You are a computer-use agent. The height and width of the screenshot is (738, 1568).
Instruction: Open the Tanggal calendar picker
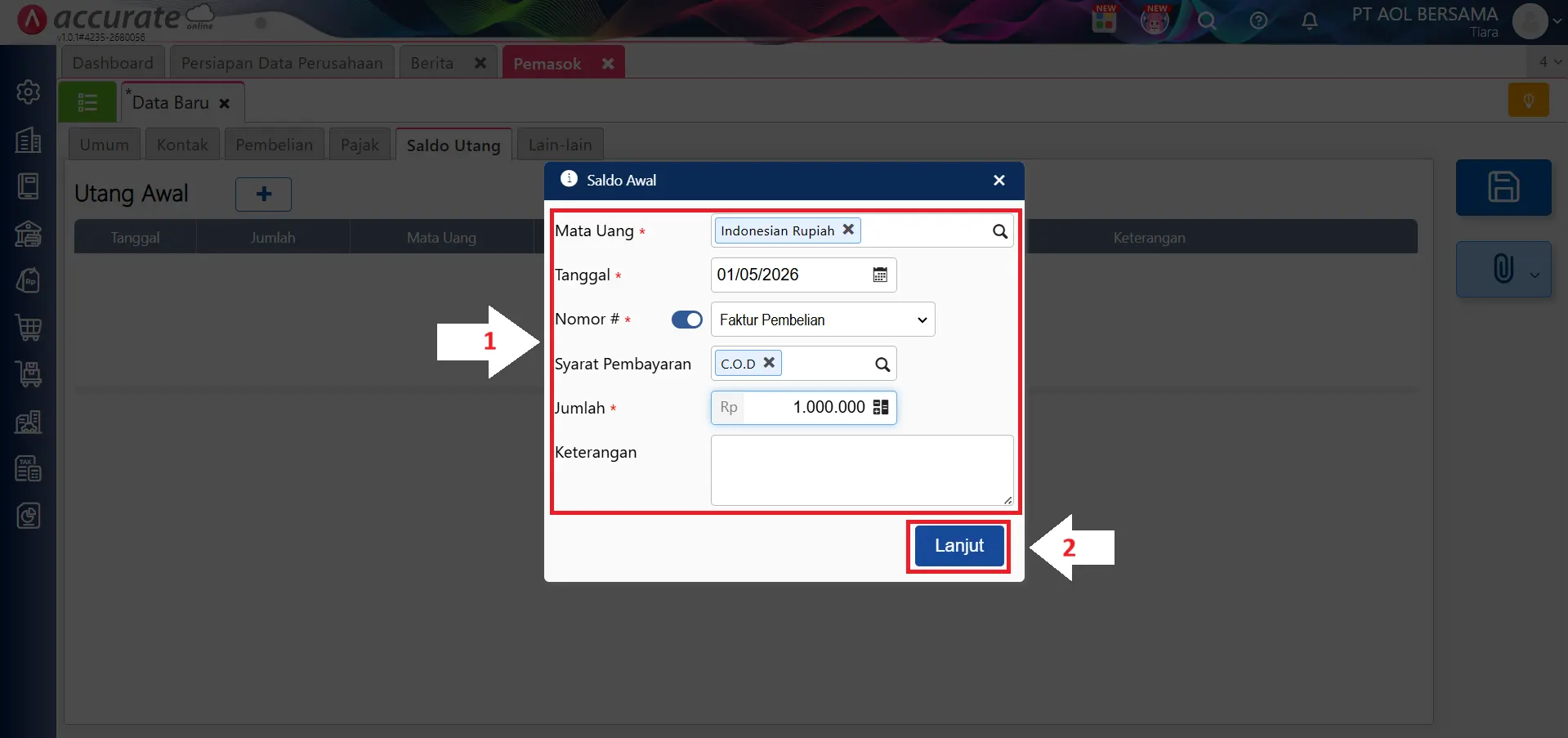pyautogui.click(x=880, y=275)
